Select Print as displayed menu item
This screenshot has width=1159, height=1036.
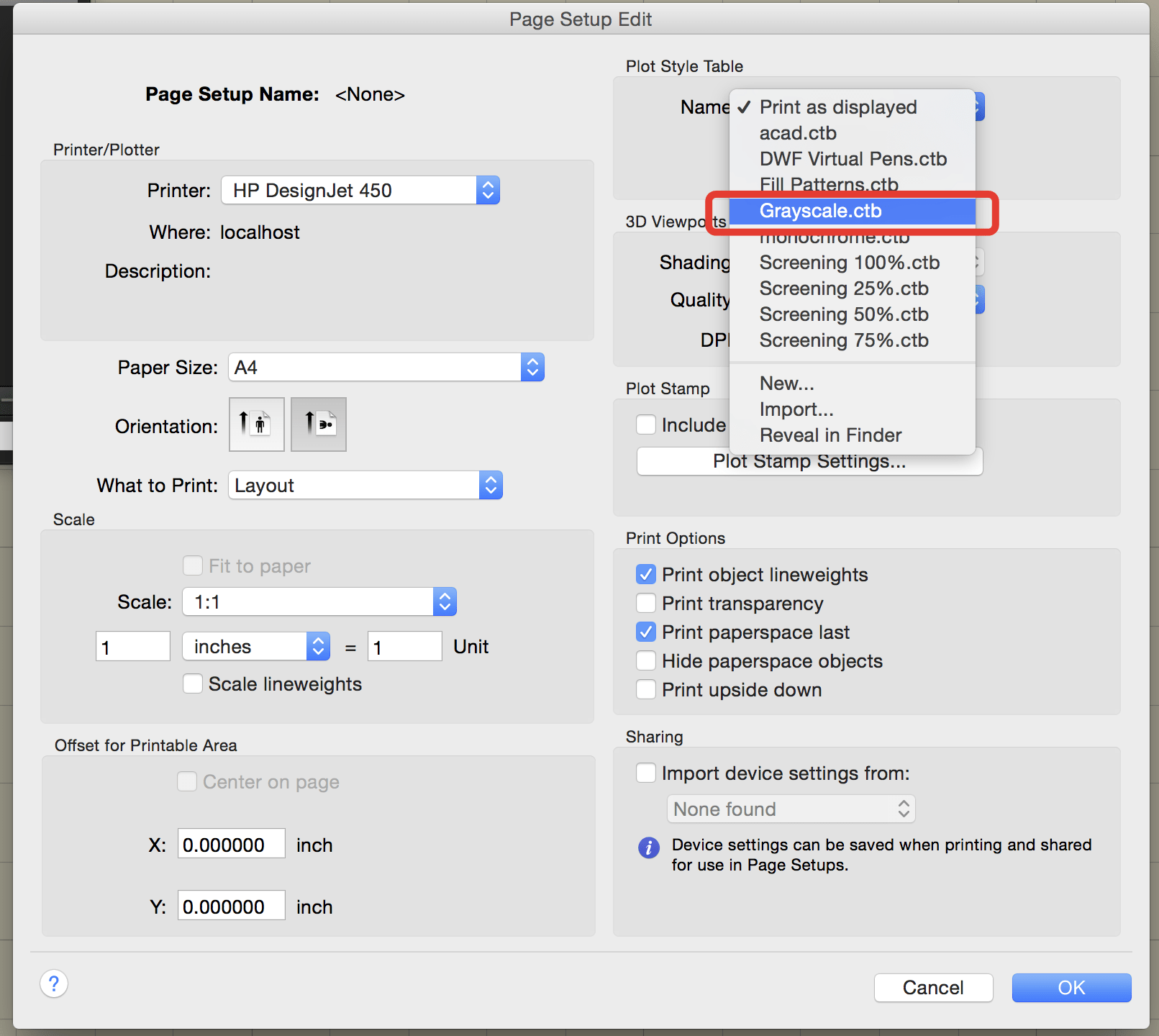(x=853, y=107)
